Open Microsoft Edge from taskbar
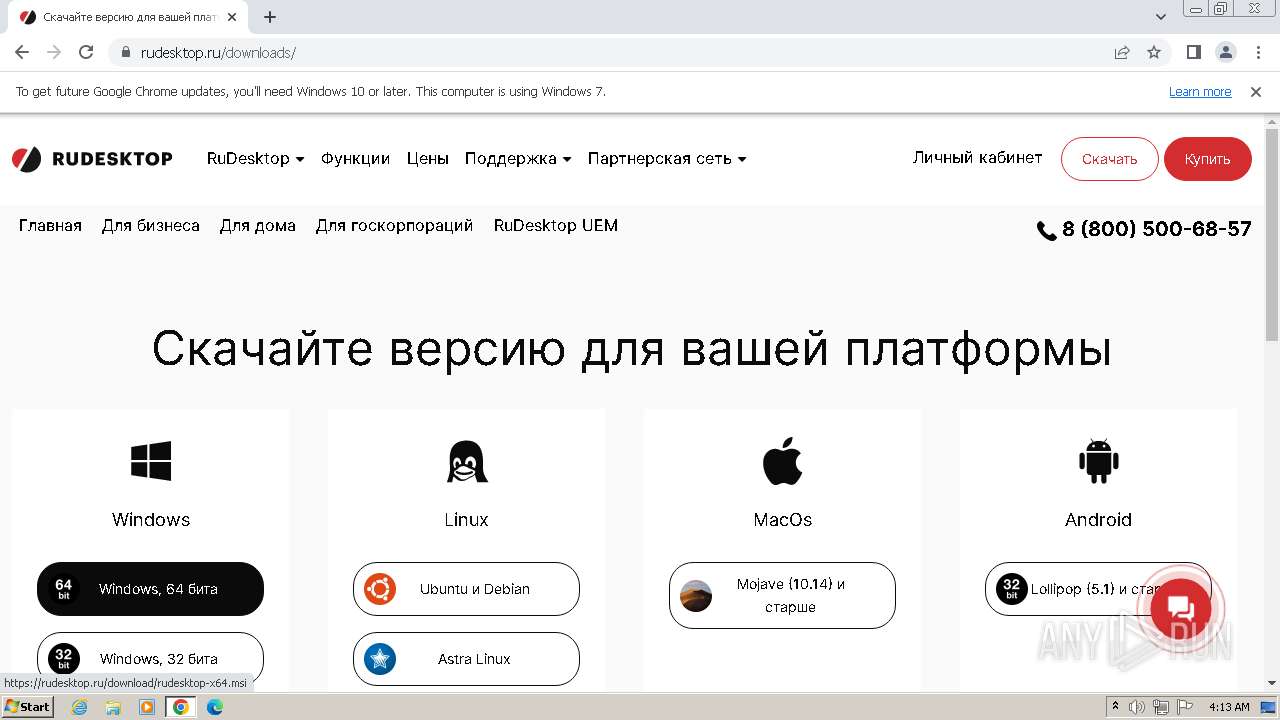The width and height of the screenshot is (1280, 720). [214, 707]
